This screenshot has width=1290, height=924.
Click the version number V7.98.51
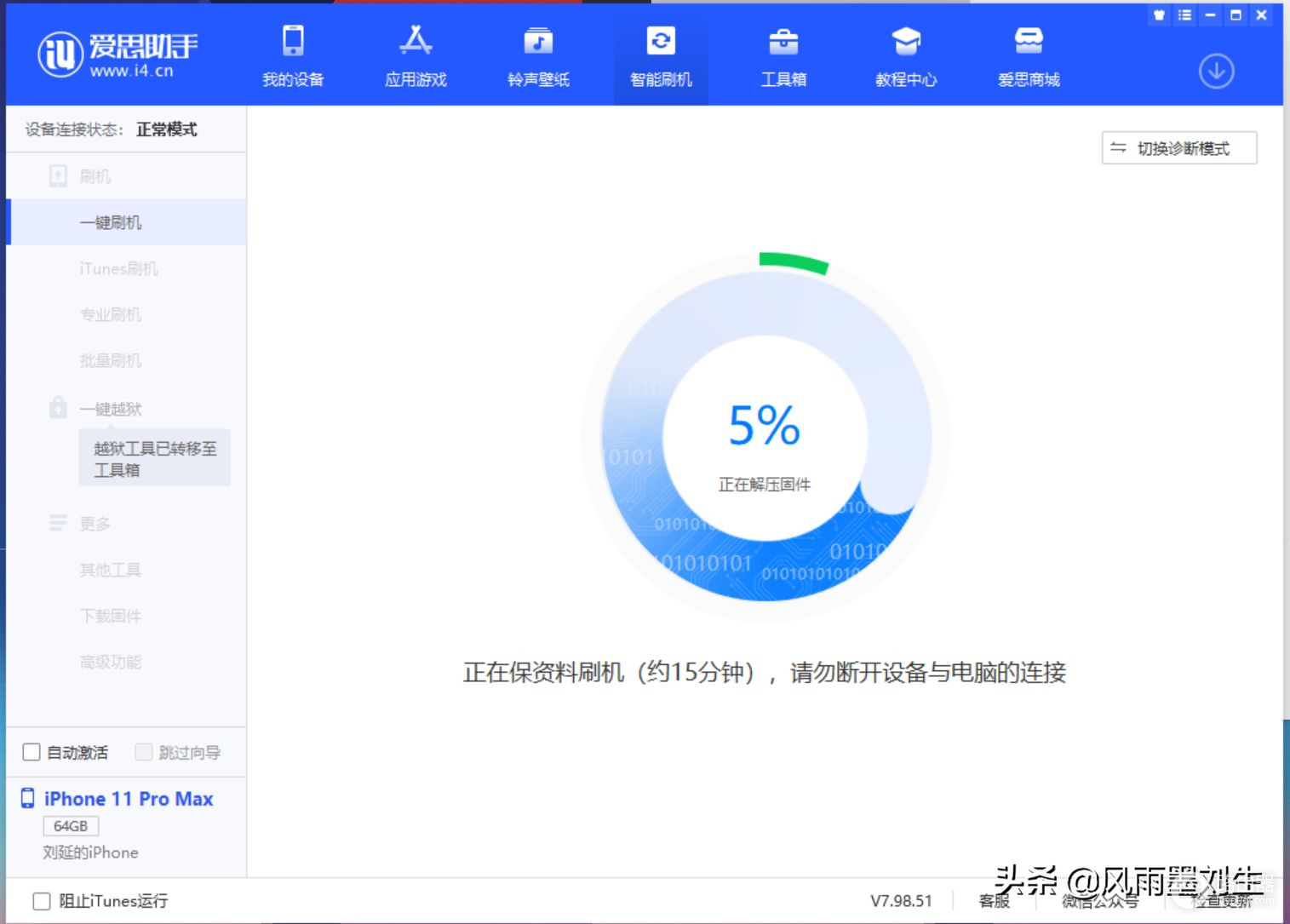(x=901, y=901)
